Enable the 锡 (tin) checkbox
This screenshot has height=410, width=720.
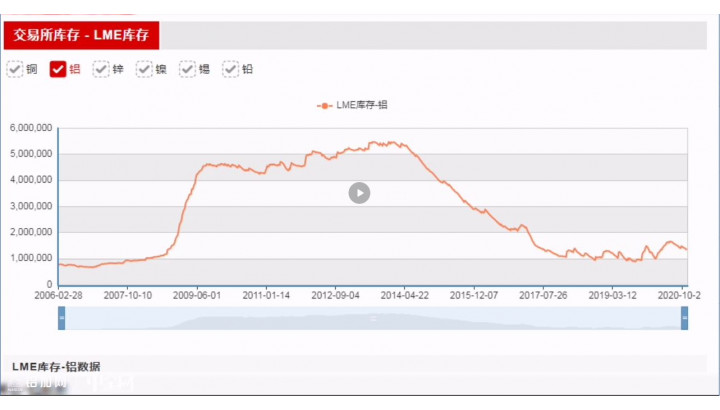tap(187, 69)
